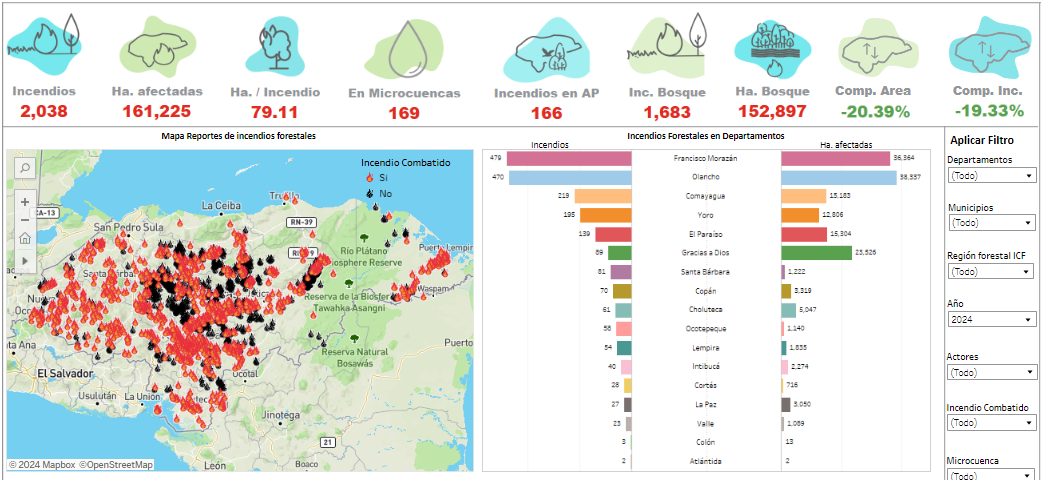
Task: Open the Incendio Combatido filter dropdown
Action: [991, 422]
